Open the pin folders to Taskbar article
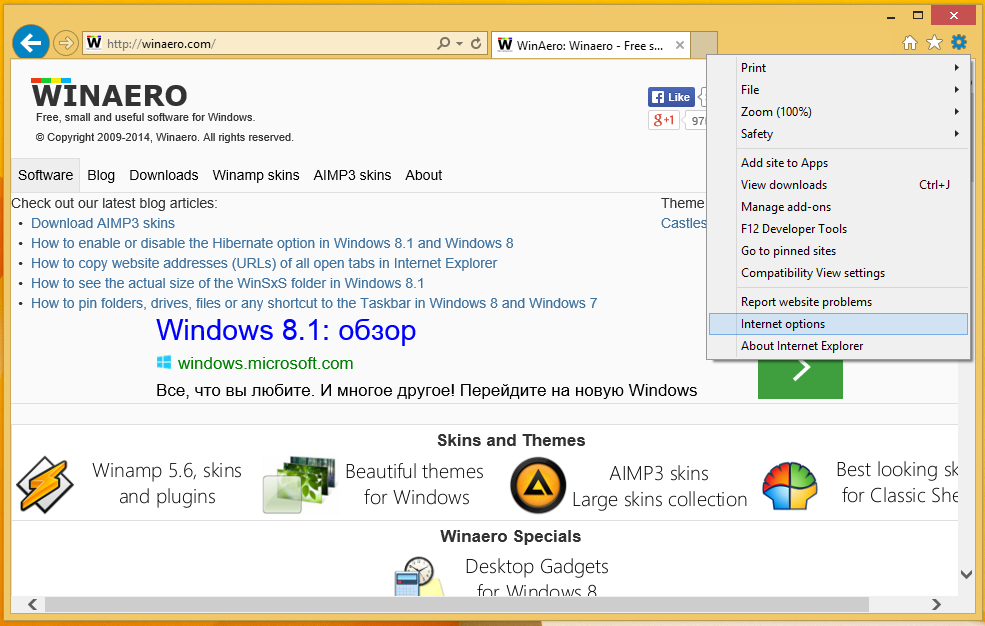The height and width of the screenshot is (626, 985). [314, 303]
